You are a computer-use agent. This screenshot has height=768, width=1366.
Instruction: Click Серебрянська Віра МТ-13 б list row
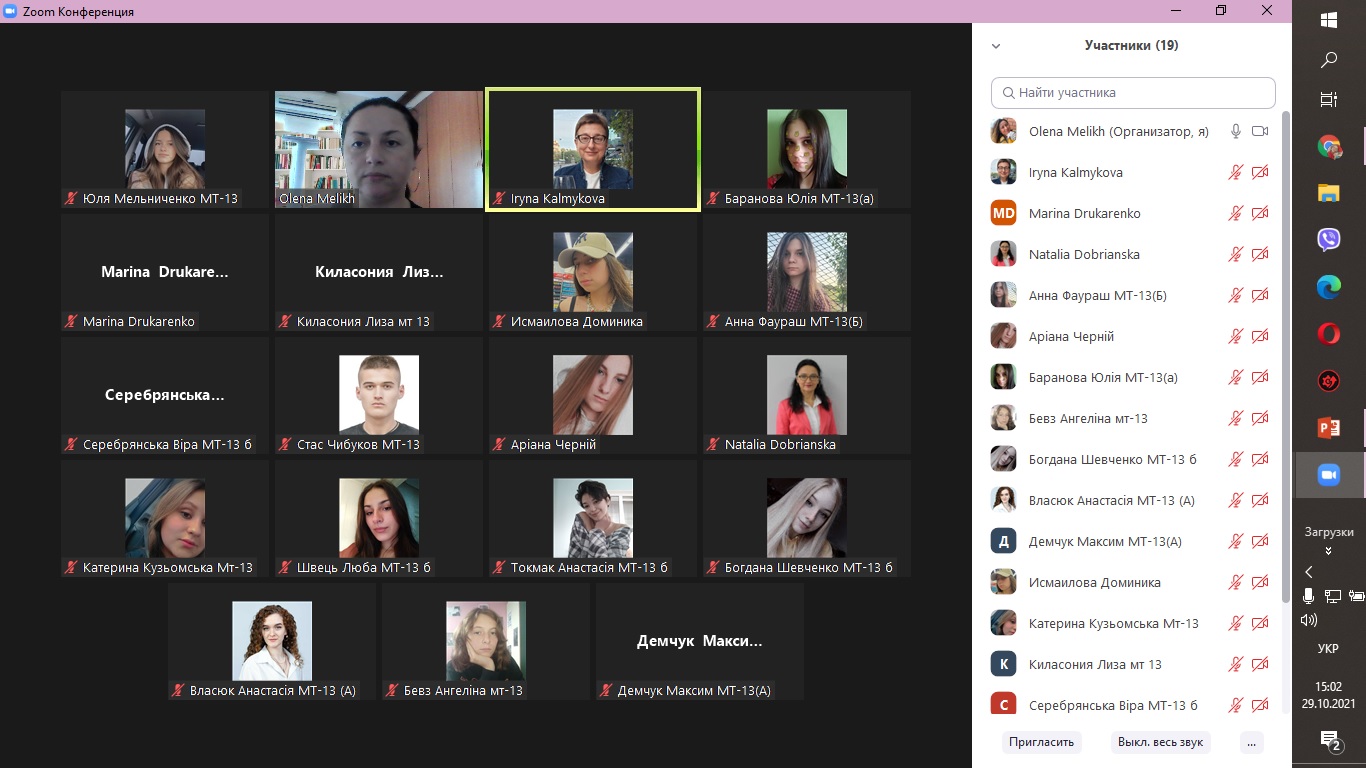(1130, 703)
